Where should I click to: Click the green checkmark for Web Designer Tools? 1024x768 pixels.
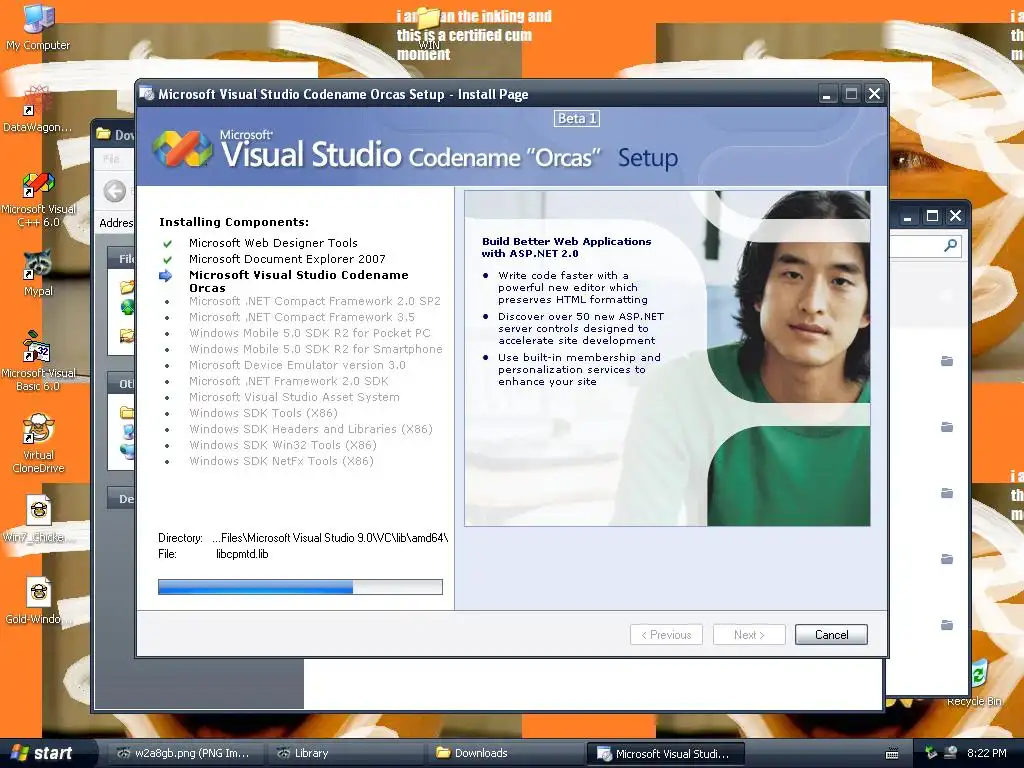point(168,244)
